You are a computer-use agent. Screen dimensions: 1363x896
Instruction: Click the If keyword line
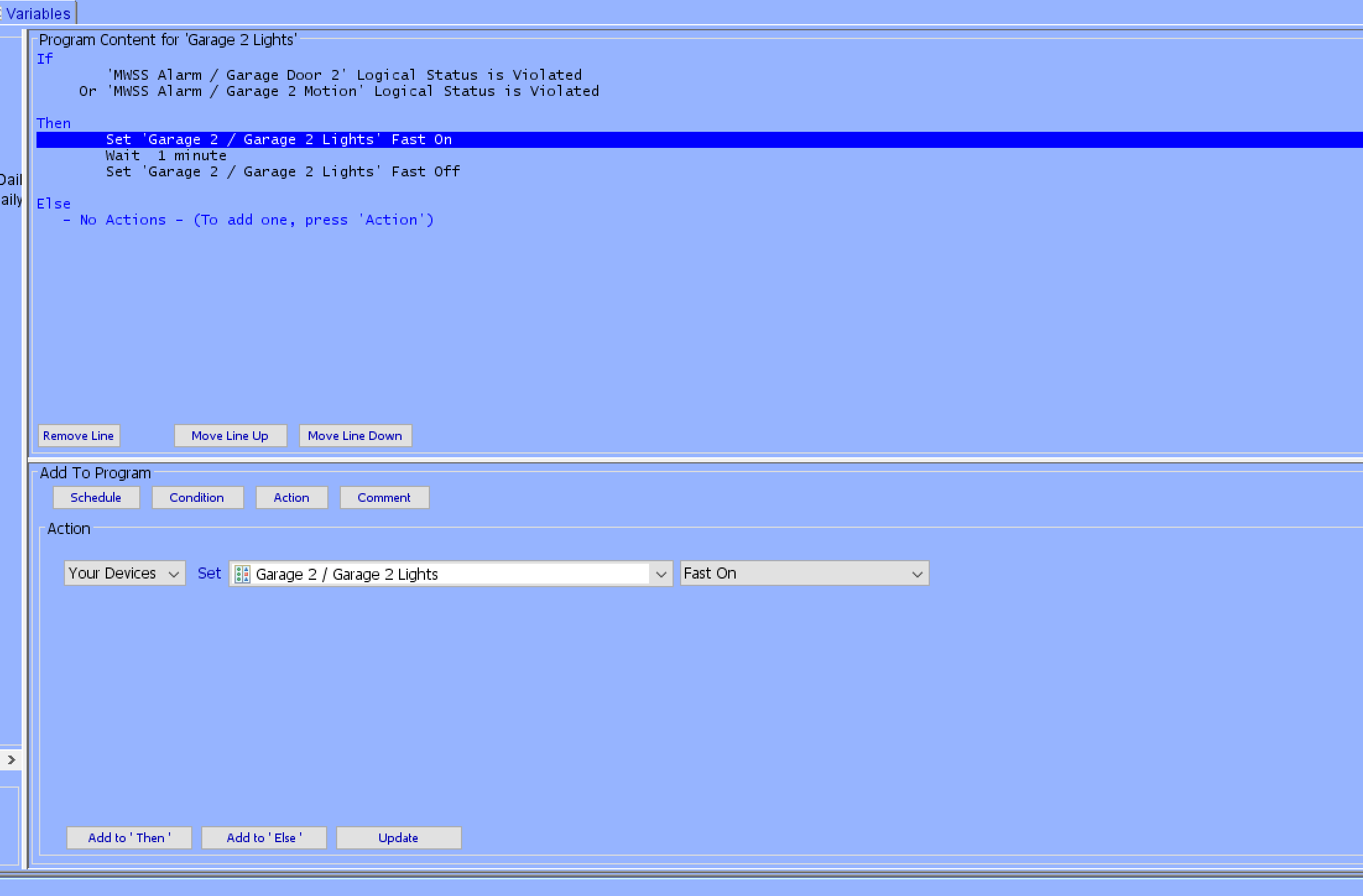coord(45,59)
